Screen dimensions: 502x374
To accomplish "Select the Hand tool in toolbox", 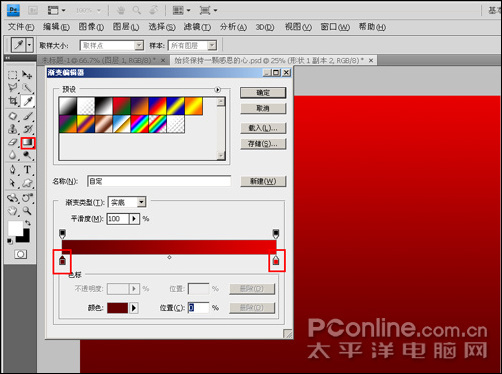I will tap(13, 211).
